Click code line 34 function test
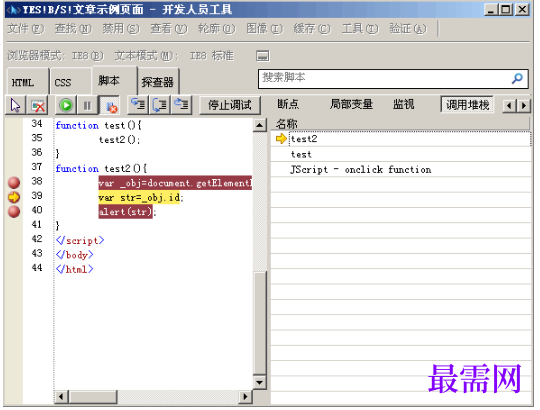Viewport: 540px width, 410px height. coord(98,125)
